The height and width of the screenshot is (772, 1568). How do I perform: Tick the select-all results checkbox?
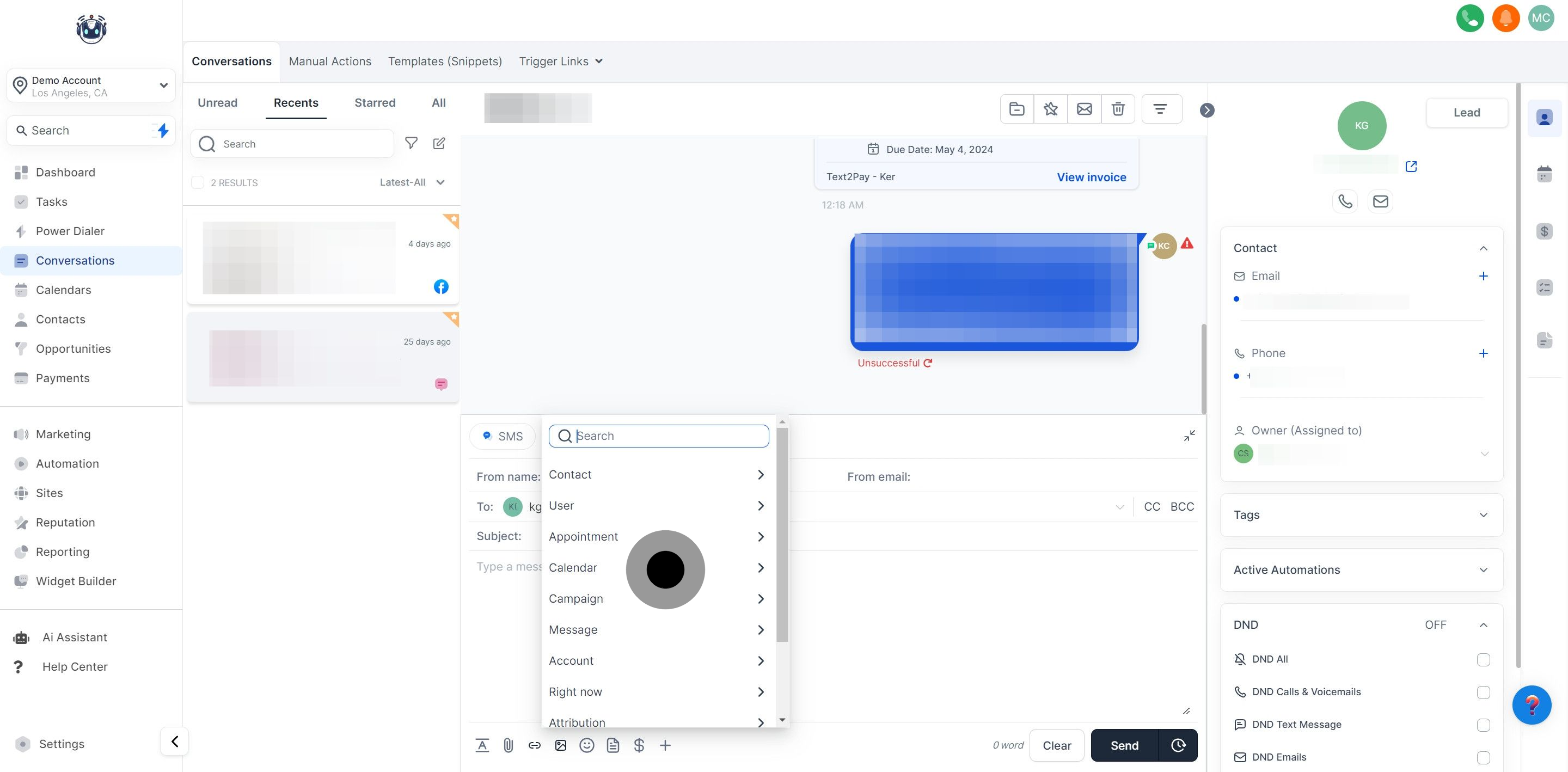198,182
